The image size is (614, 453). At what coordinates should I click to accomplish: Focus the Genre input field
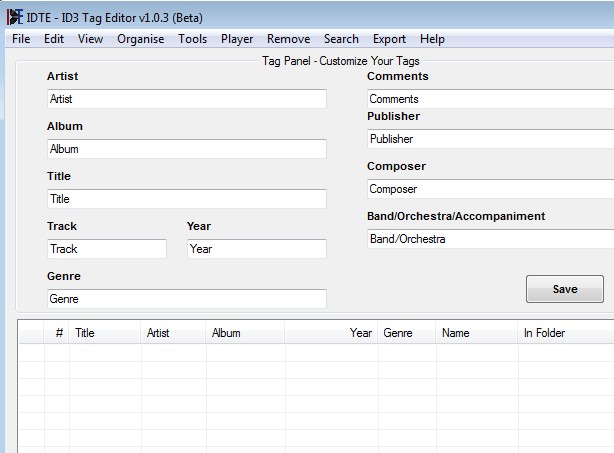click(x=186, y=299)
